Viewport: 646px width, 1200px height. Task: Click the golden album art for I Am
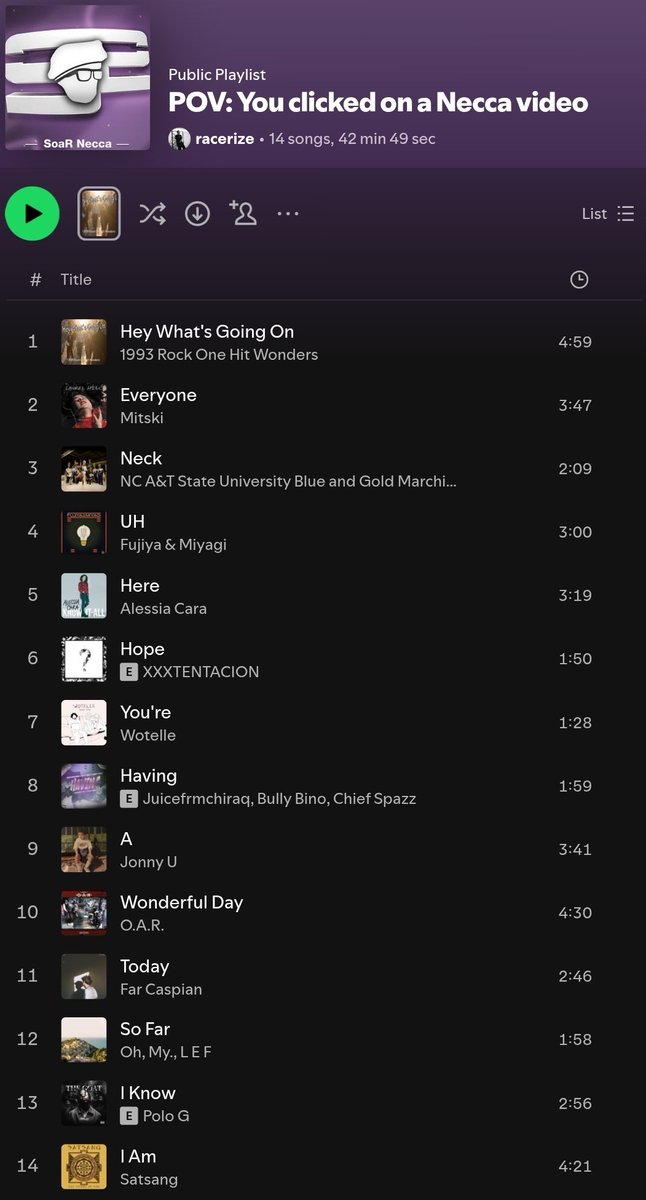point(84,1166)
